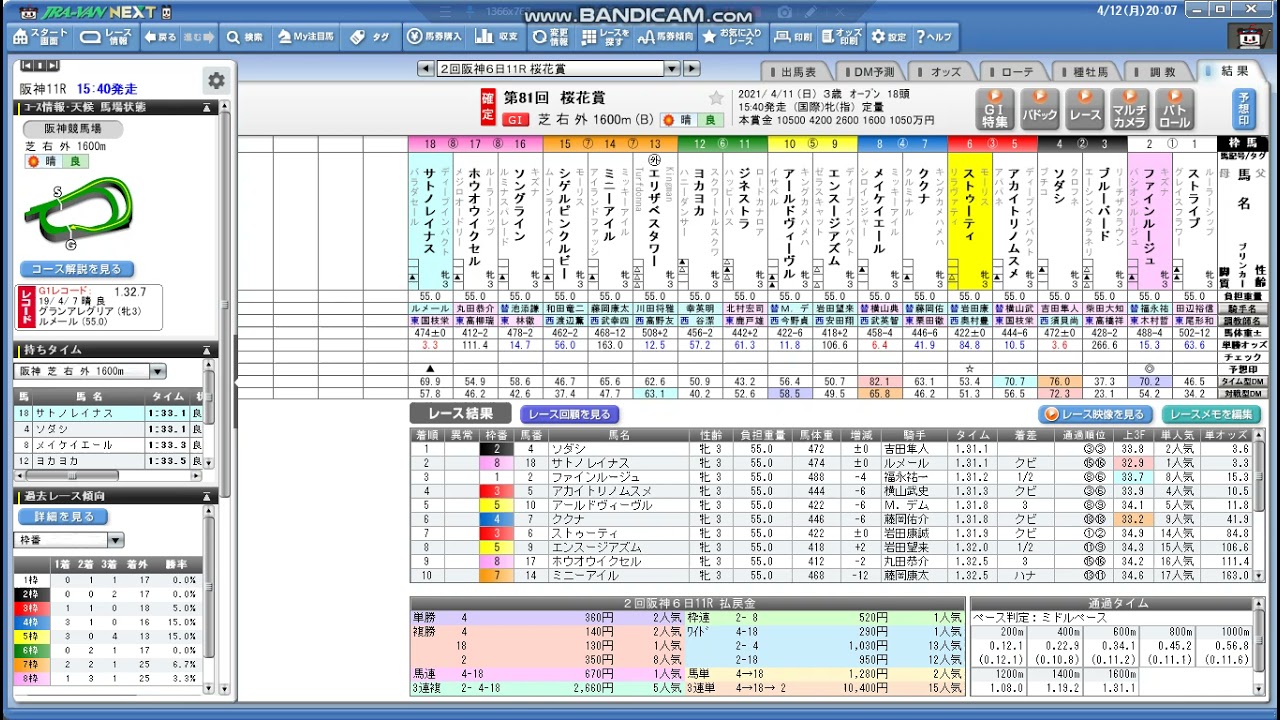Screen dimensions: 1280x720
Task: Collapse the 持ちタイム panel header
Action: [x=207, y=350]
